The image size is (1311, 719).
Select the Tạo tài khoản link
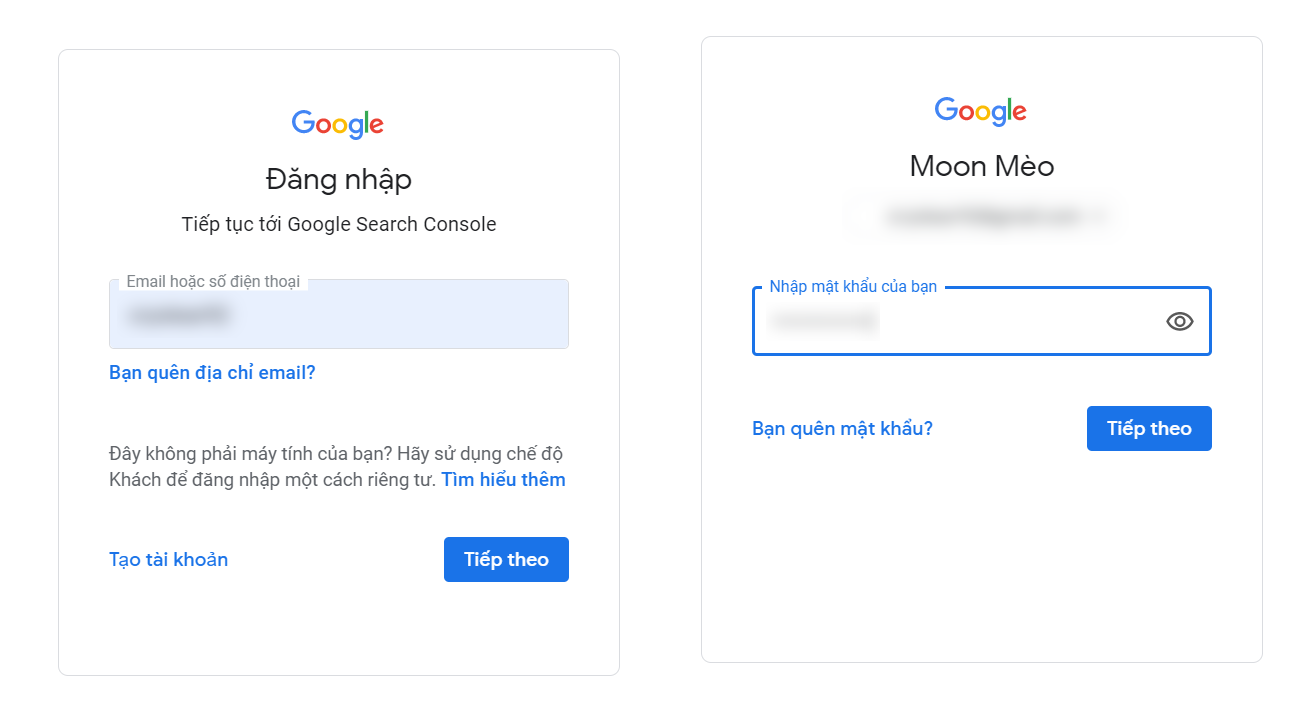tap(168, 560)
